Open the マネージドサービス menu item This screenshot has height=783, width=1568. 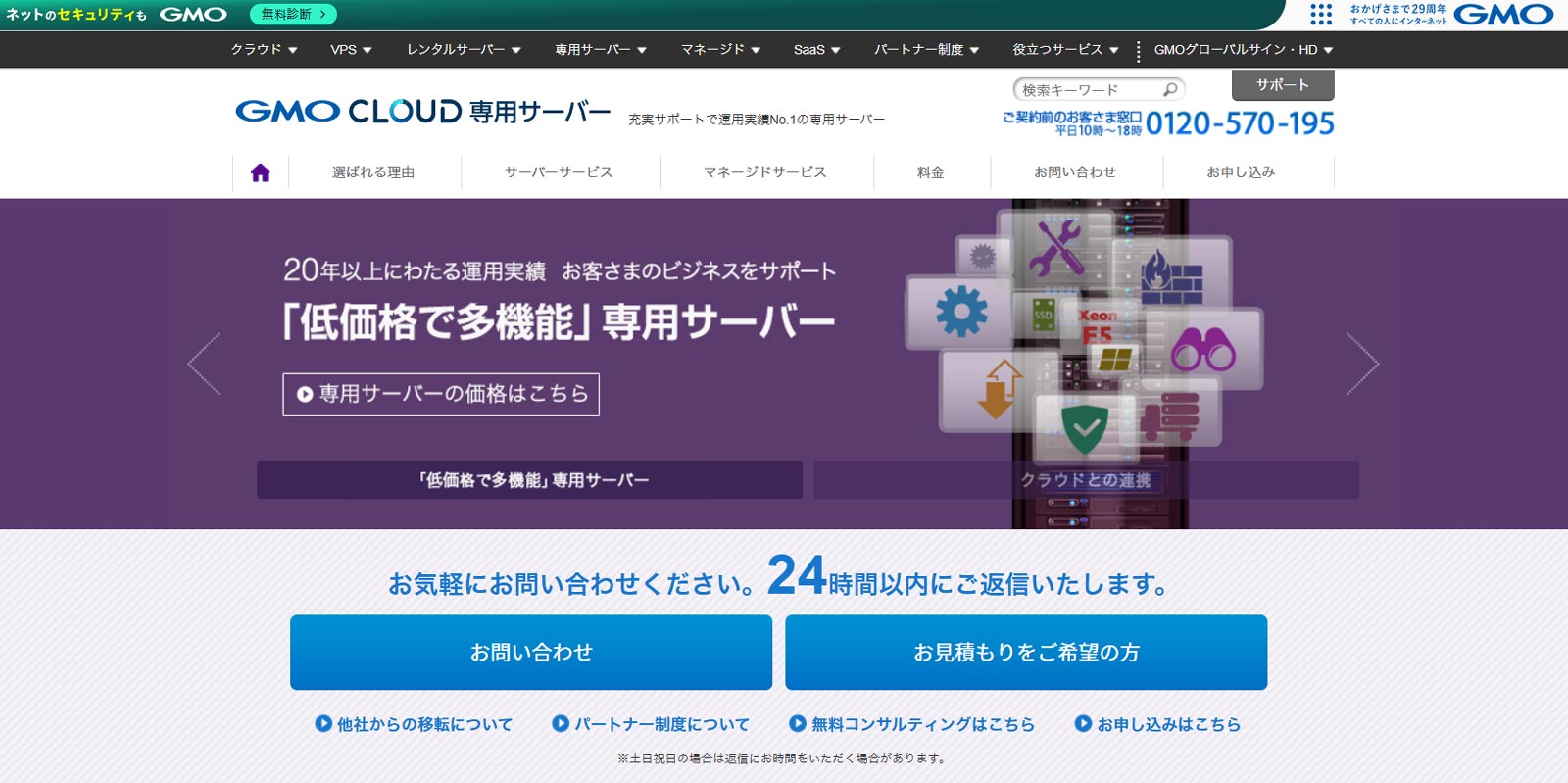765,172
